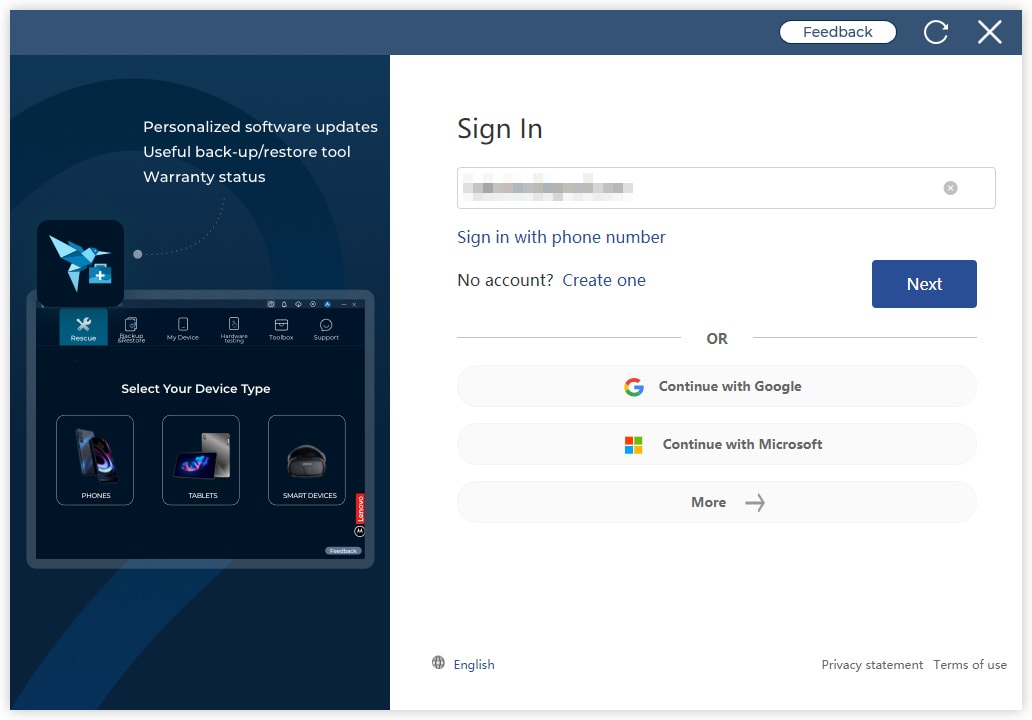Screen dimensions: 1032x720
Task: Click the Next button
Action: 923,284
